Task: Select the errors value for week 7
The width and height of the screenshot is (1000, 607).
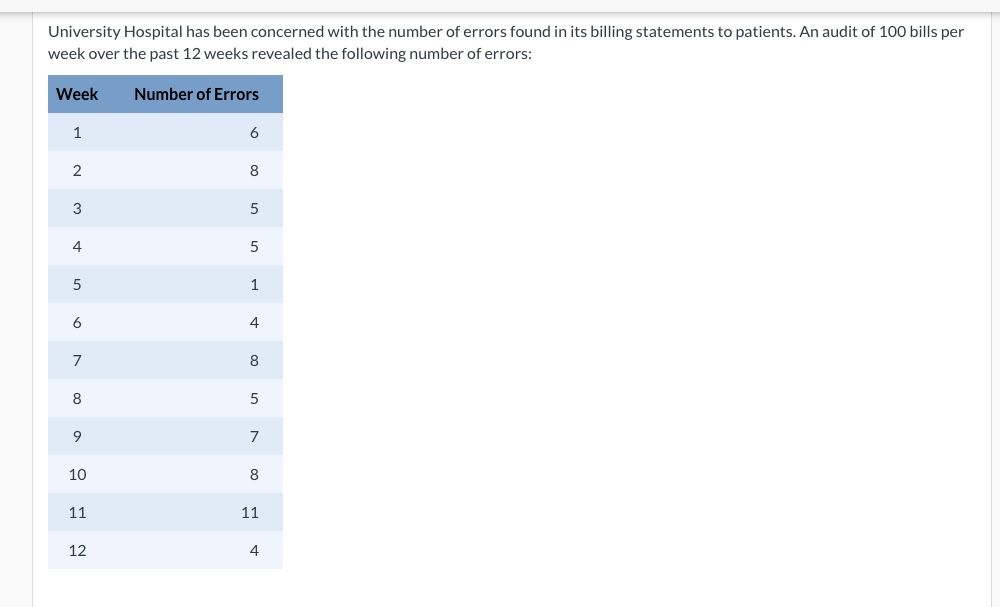Action: (254, 360)
